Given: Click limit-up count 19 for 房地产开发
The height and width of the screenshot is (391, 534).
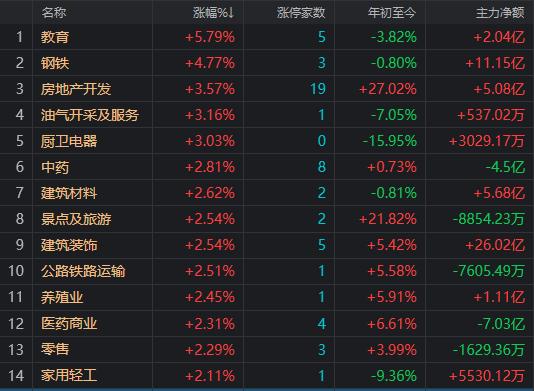Looking at the screenshot, I should [318, 89].
